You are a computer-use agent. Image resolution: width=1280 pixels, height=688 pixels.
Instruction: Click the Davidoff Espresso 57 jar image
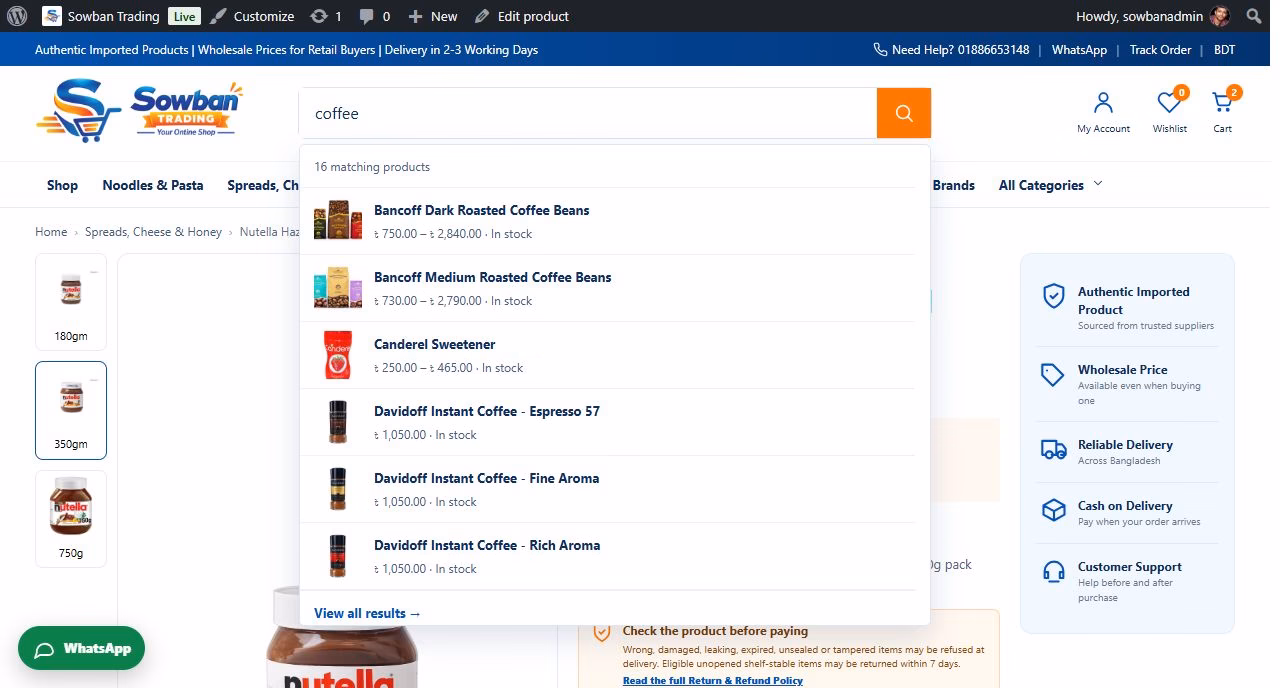click(x=338, y=422)
